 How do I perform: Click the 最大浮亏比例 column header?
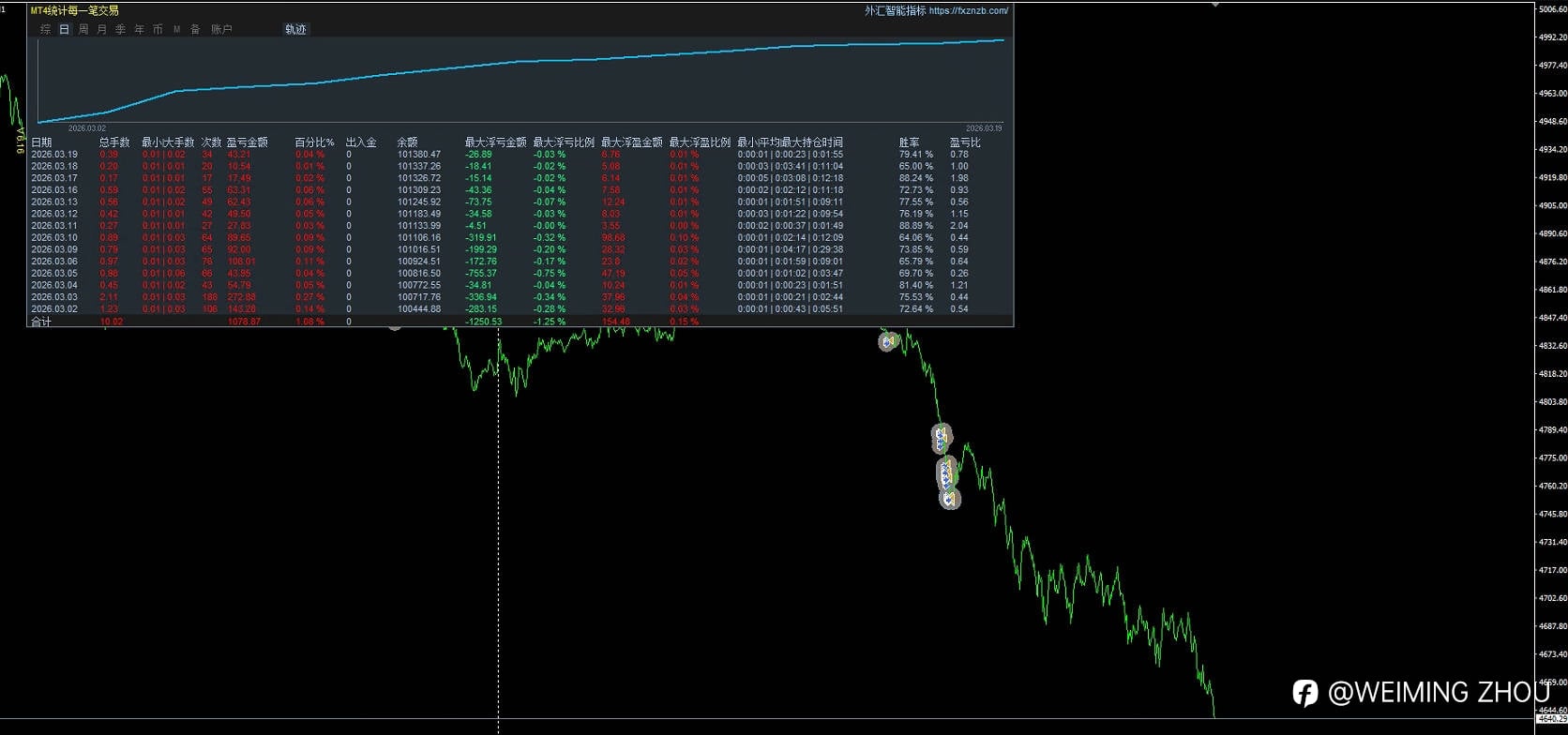coord(564,142)
